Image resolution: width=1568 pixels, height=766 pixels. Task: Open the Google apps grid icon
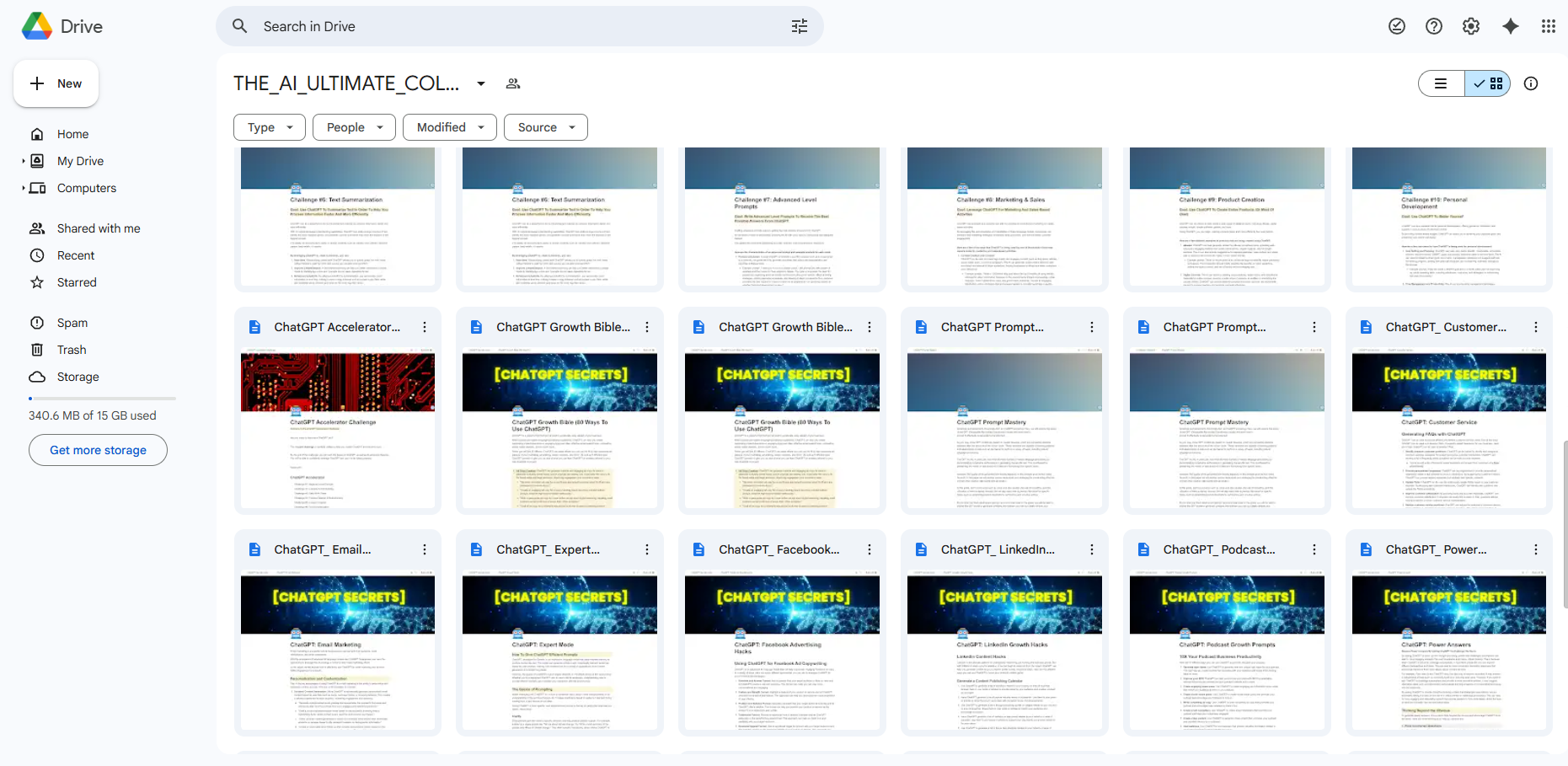[1549, 26]
